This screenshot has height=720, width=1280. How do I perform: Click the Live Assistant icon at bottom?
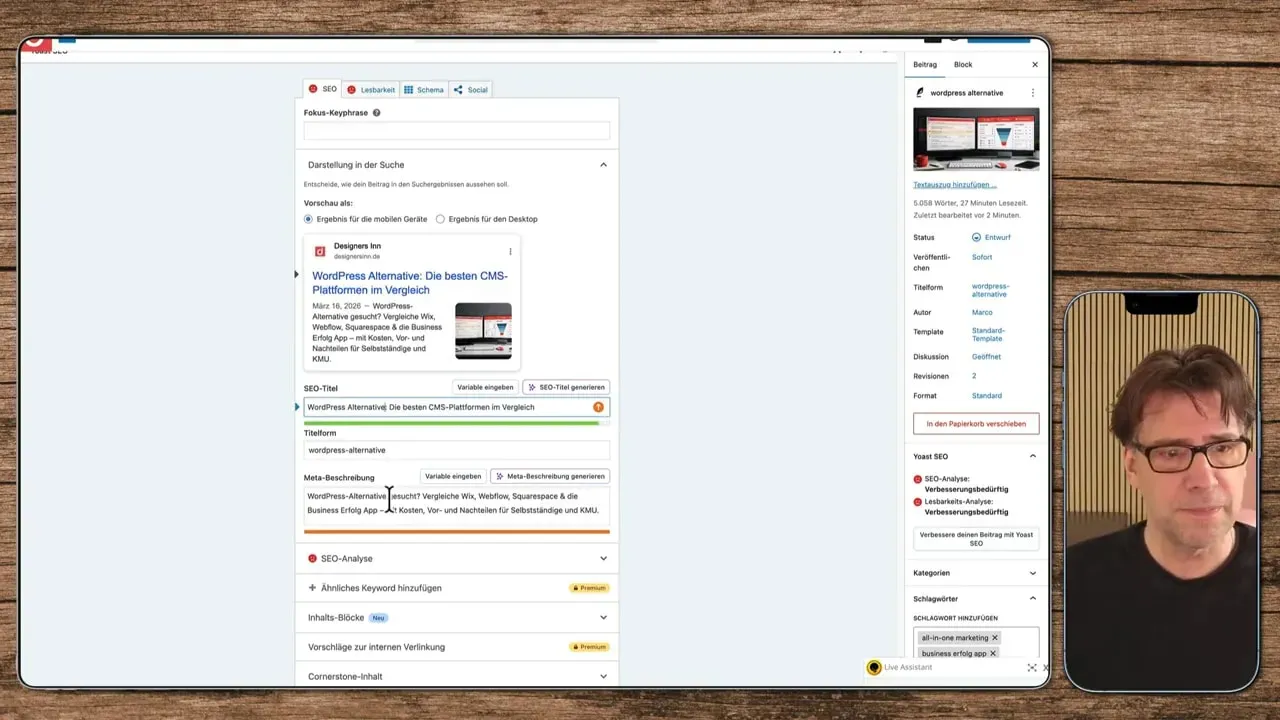[x=874, y=667]
